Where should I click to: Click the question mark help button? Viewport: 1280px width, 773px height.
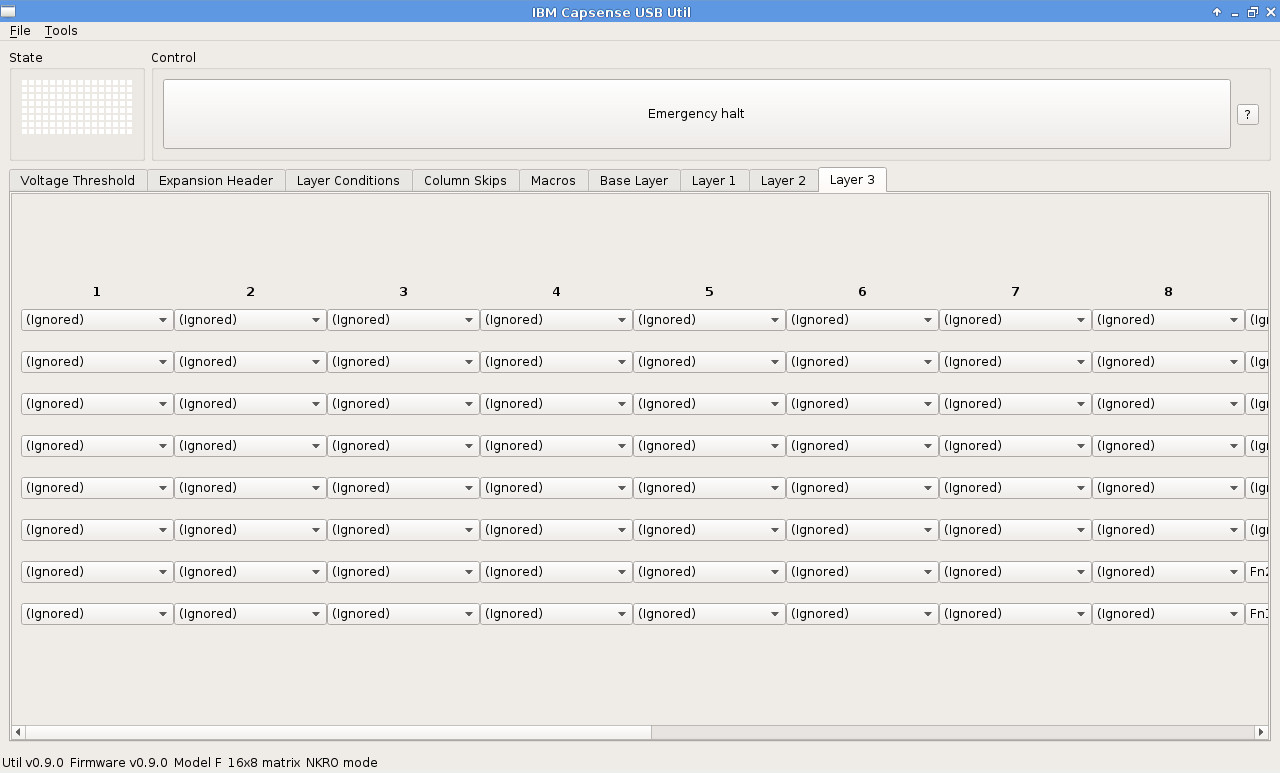(x=1247, y=114)
